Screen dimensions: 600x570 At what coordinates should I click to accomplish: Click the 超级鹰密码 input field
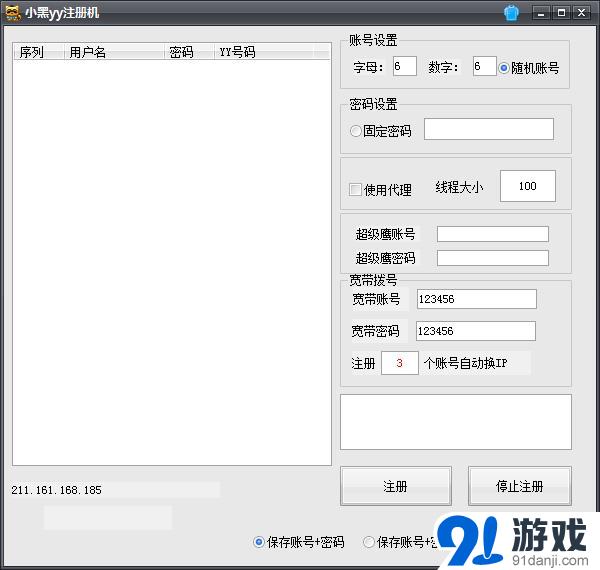(493, 258)
